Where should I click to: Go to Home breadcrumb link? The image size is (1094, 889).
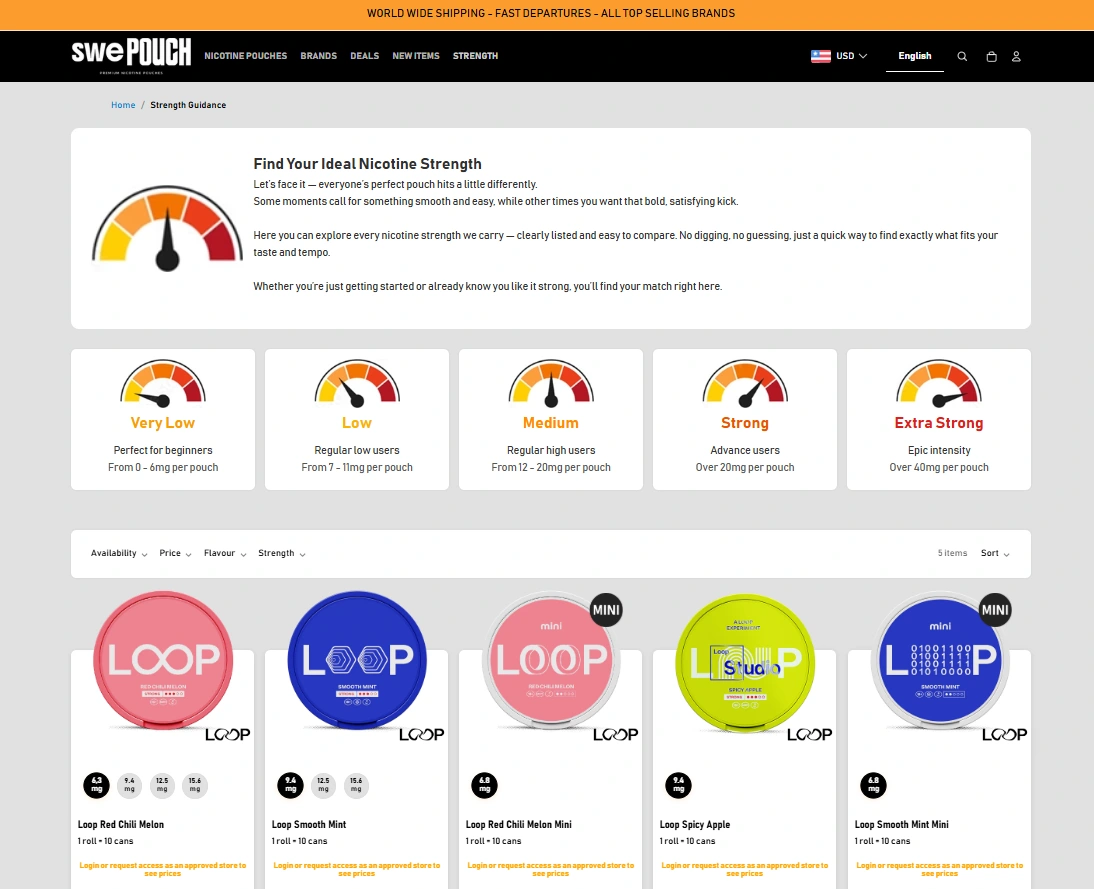(x=123, y=105)
